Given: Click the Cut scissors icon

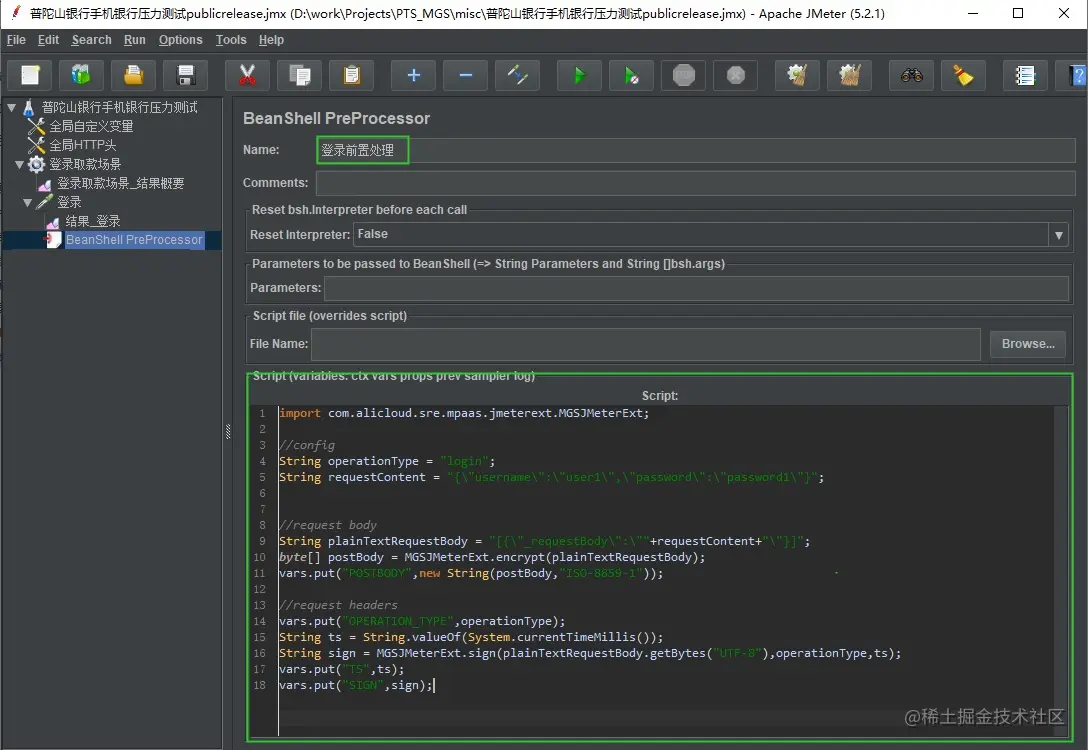Looking at the screenshot, I should click(x=247, y=75).
